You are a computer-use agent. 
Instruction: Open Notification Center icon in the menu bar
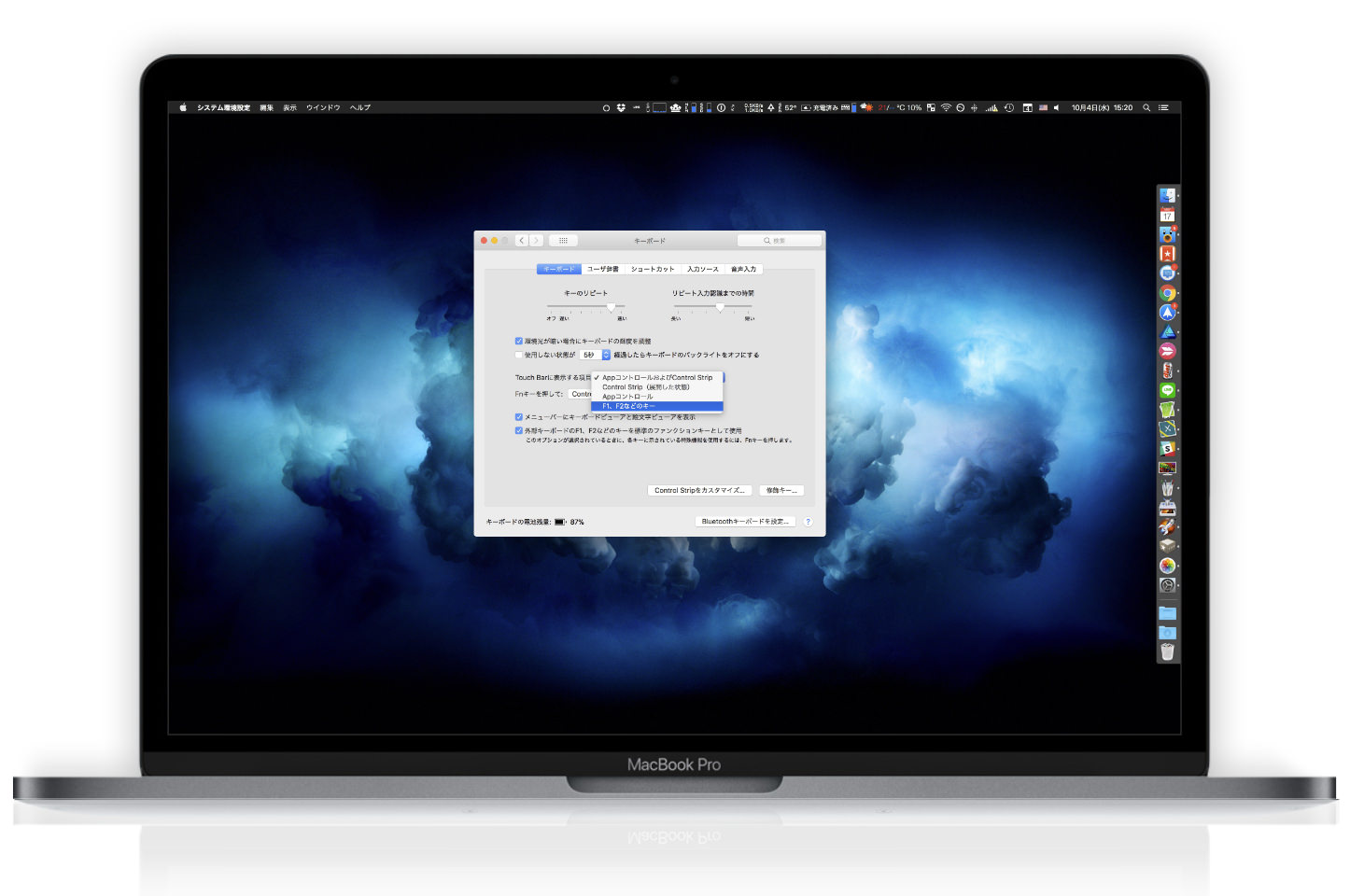pos(1163,107)
